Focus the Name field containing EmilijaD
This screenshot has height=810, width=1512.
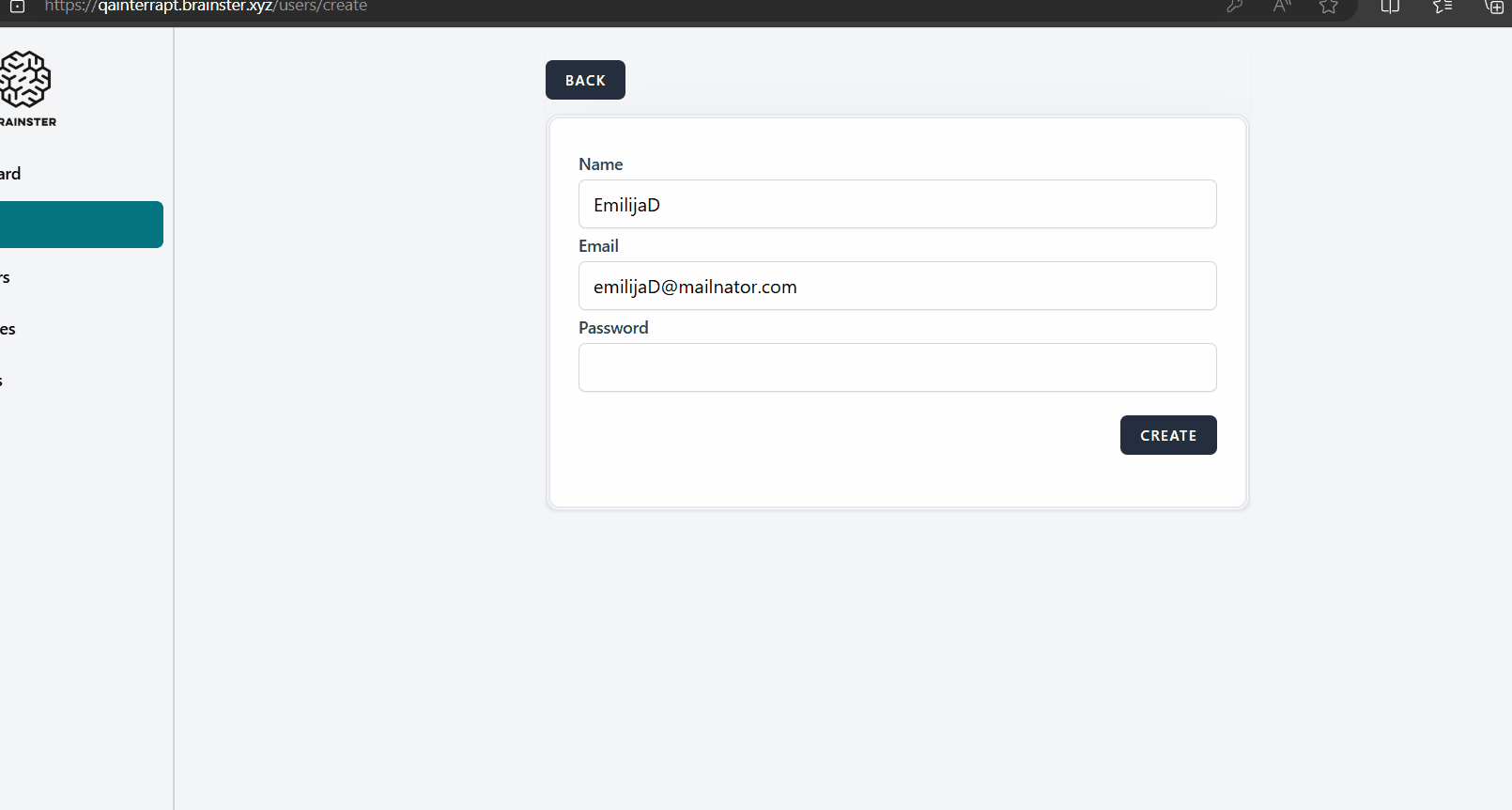coord(897,204)
